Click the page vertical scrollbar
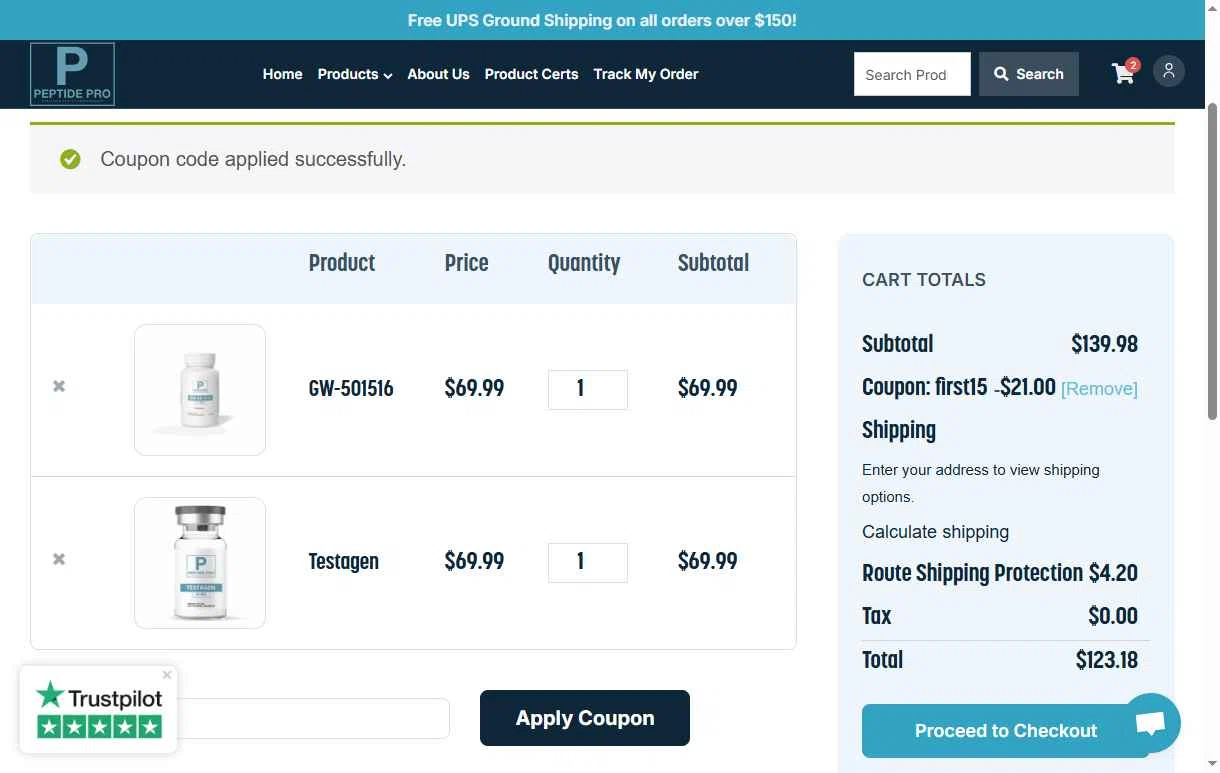1220x773 pixels. 1213,260
